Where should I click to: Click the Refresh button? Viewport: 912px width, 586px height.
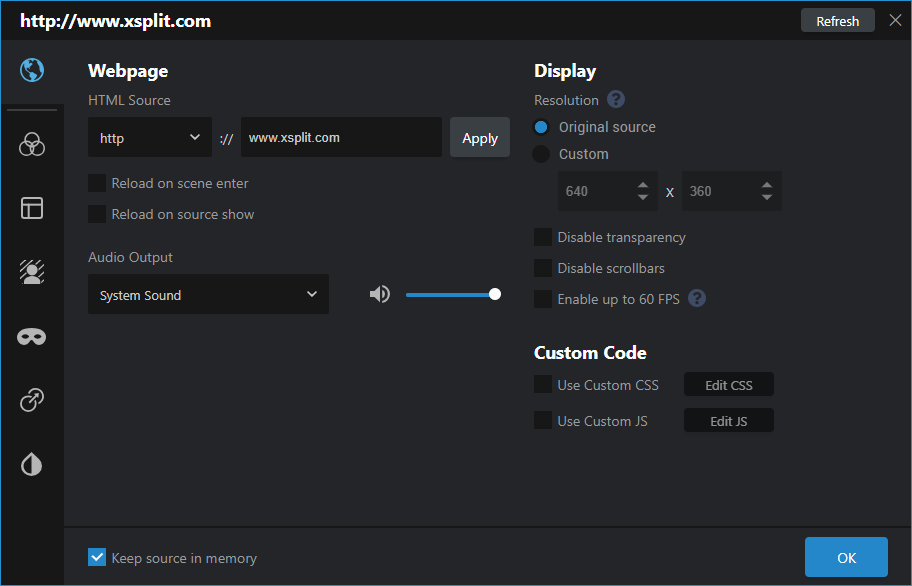[x=838, y=21]
